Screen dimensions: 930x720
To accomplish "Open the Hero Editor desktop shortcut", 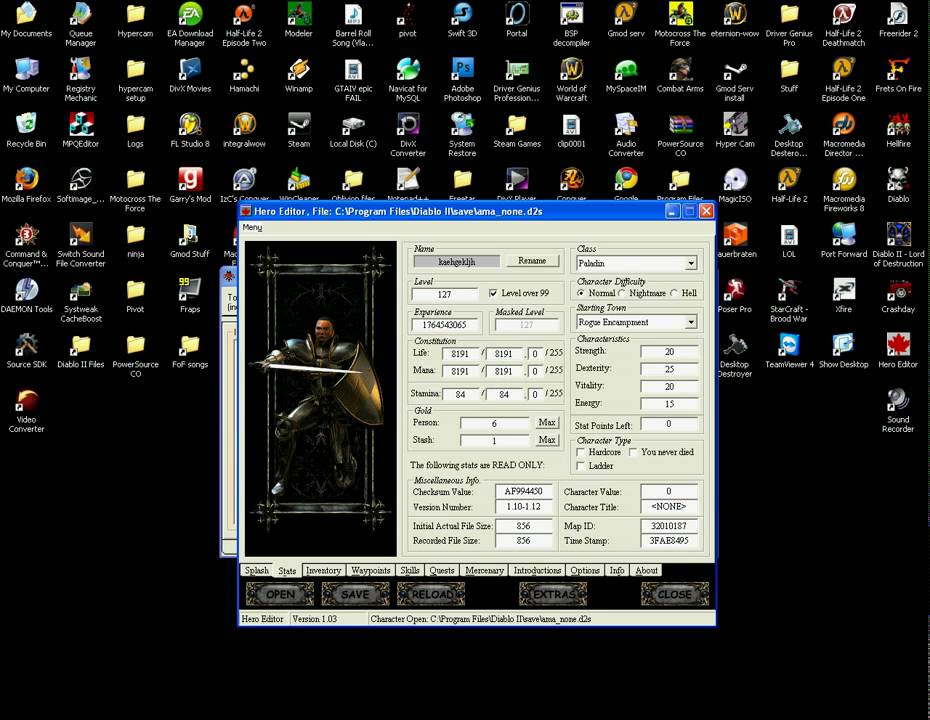I will [x=898, y=351].
